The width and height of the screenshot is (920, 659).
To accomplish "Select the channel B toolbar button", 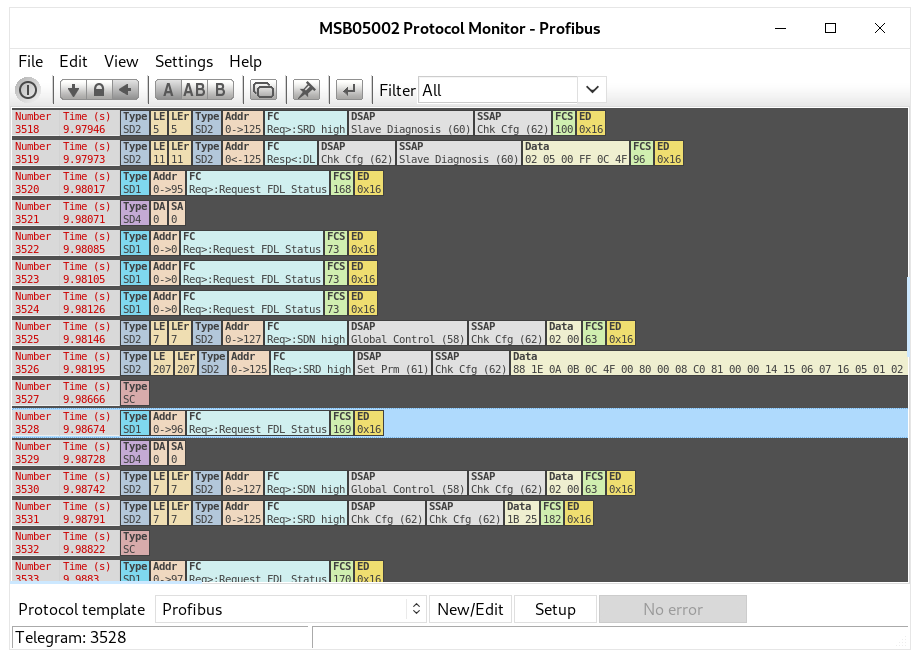I will (221, 90).
